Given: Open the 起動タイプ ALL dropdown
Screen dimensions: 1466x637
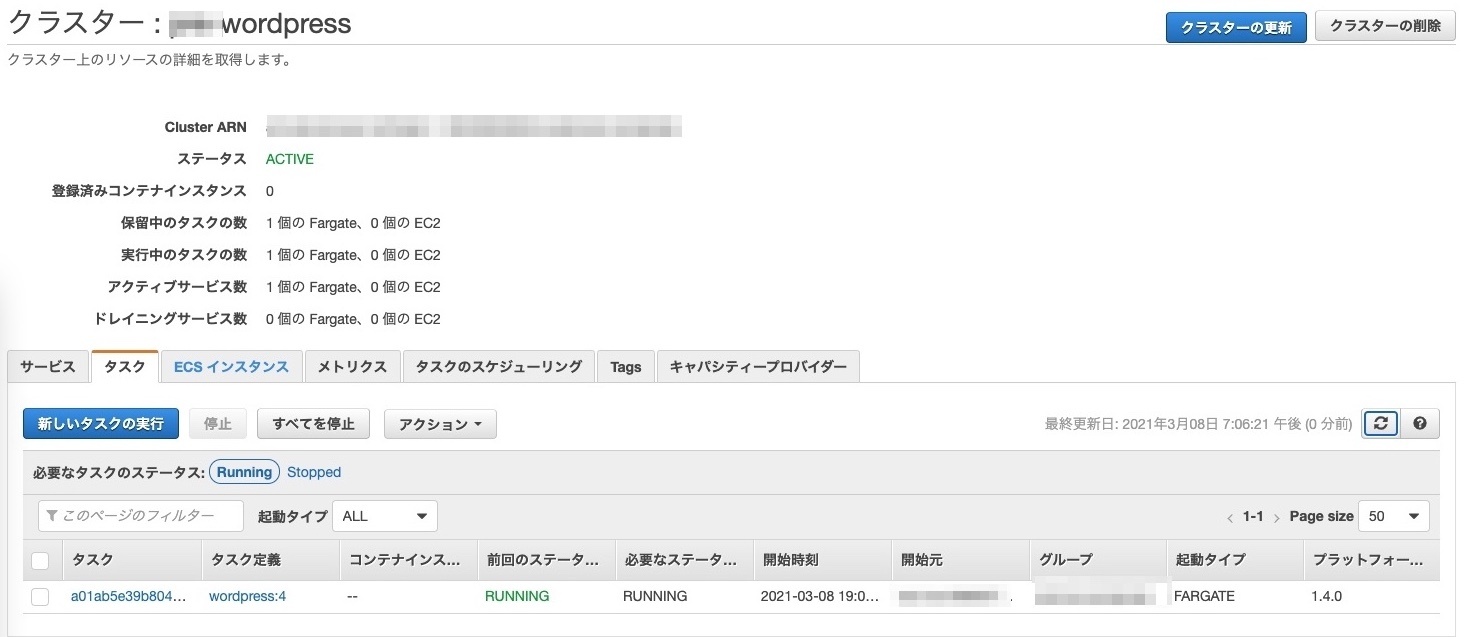Looking at the screenshot, I should pos(384,516).
